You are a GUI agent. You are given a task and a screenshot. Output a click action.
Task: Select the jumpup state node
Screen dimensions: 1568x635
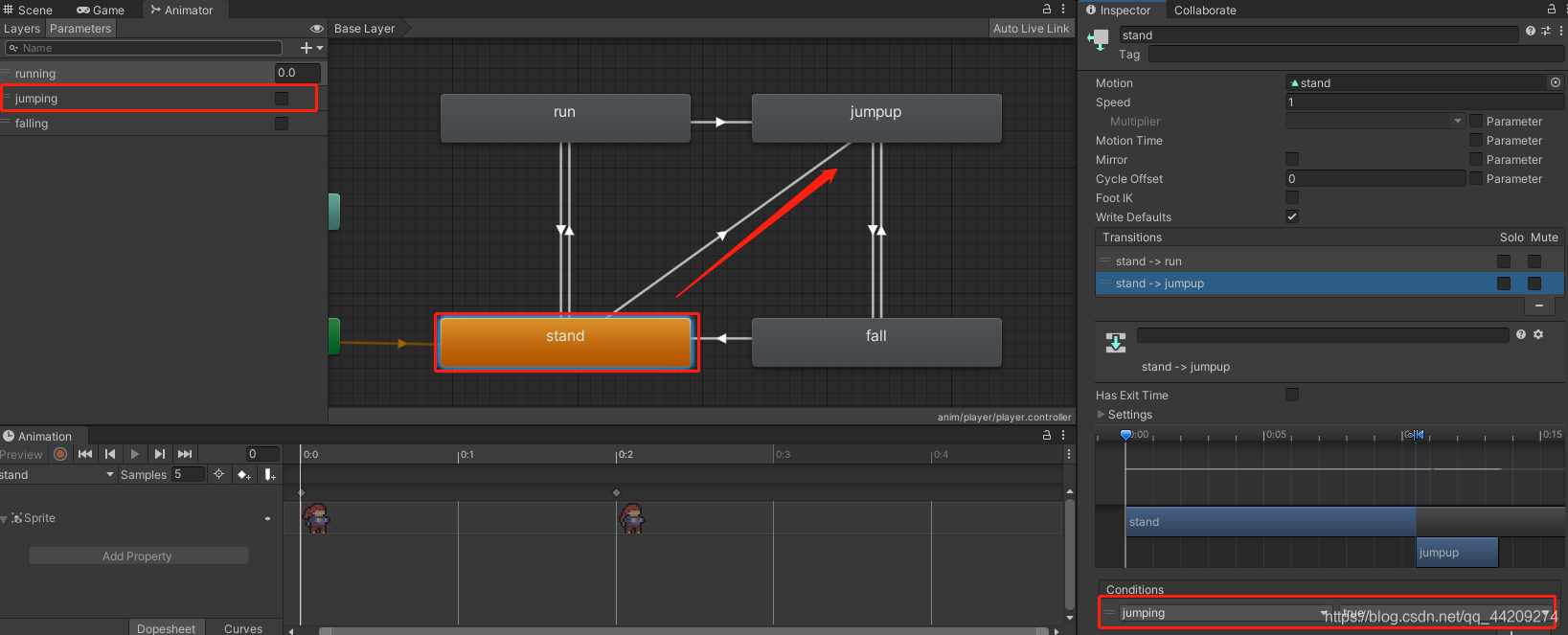876,118
